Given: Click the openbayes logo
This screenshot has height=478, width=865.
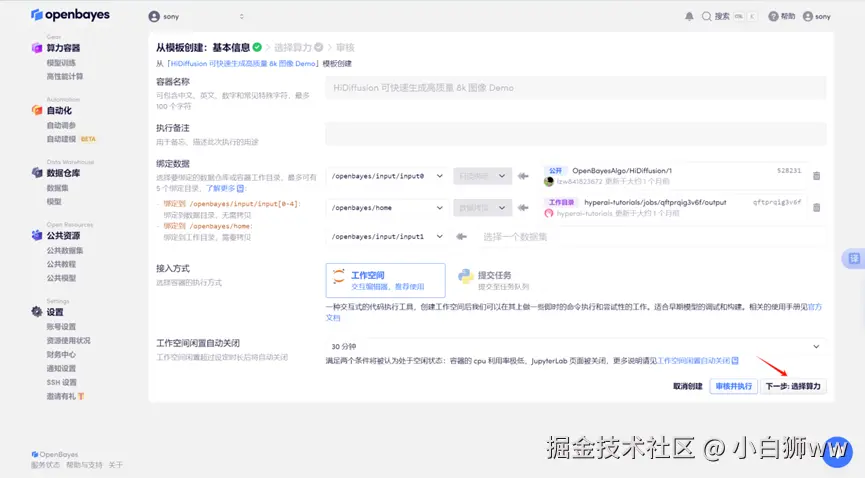Looking at the screenshot, I should click(70, 15).
